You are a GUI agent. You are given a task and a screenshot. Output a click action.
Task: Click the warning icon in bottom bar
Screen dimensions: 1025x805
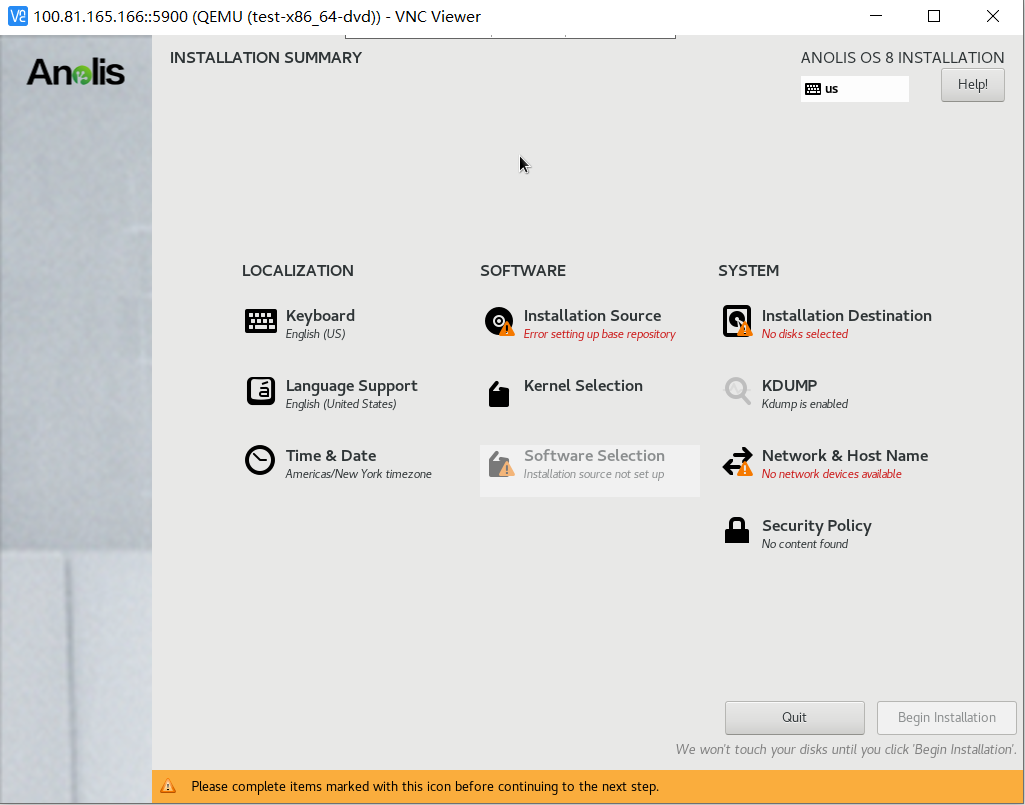168,787
